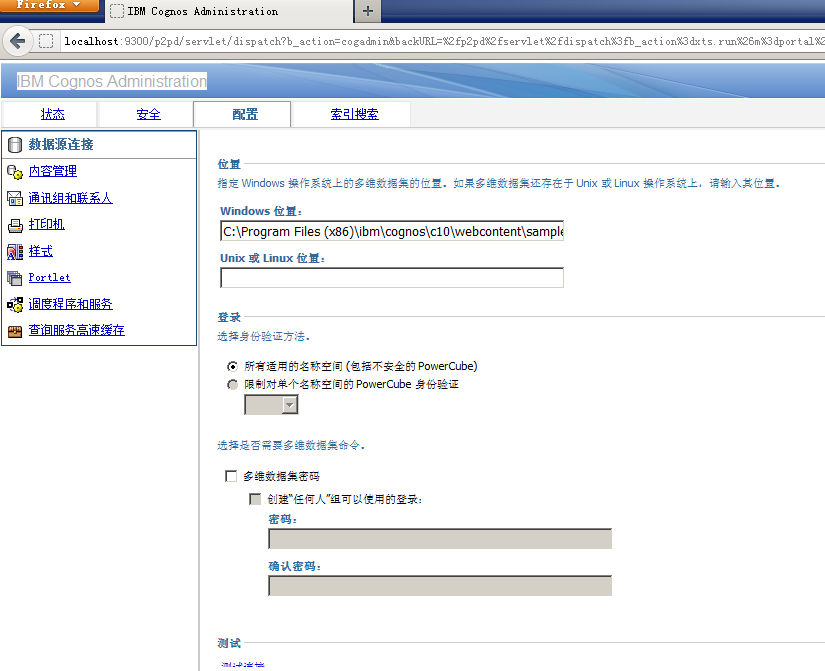Open the 内容管理 link
The width and height of the screenshot is (825, 671).
[x=53, y=171]
